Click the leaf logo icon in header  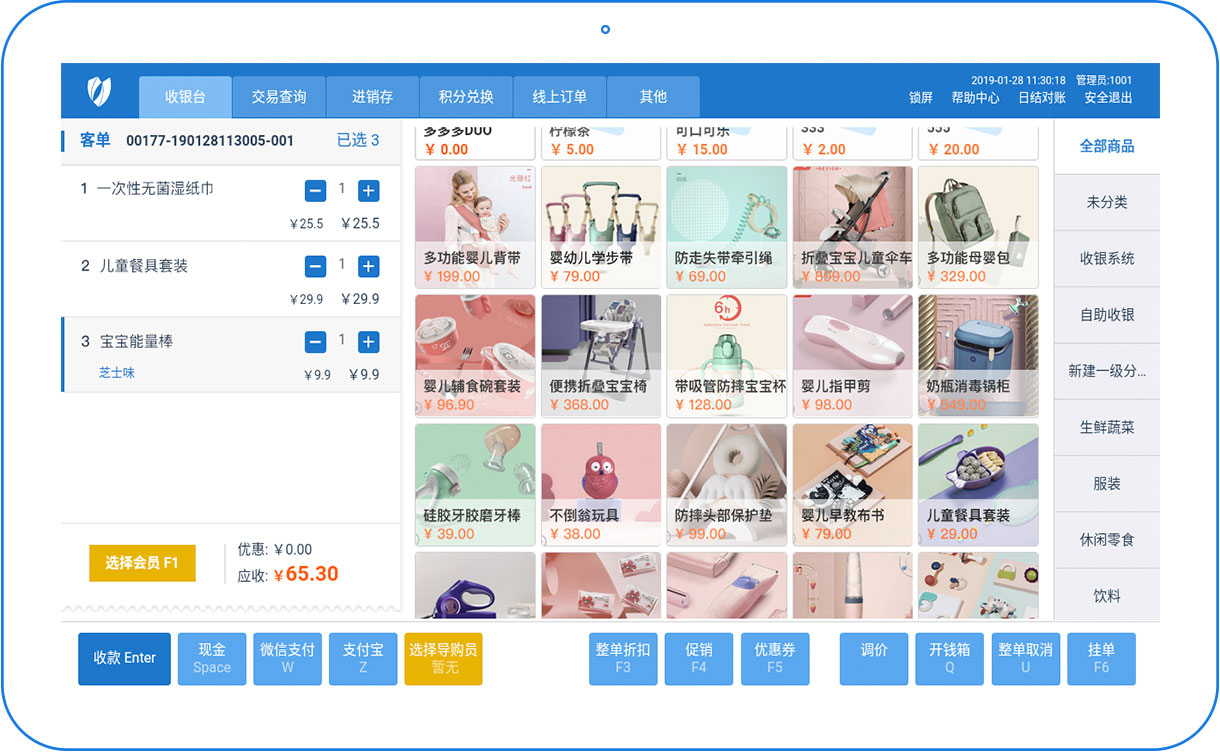[99, 92]
